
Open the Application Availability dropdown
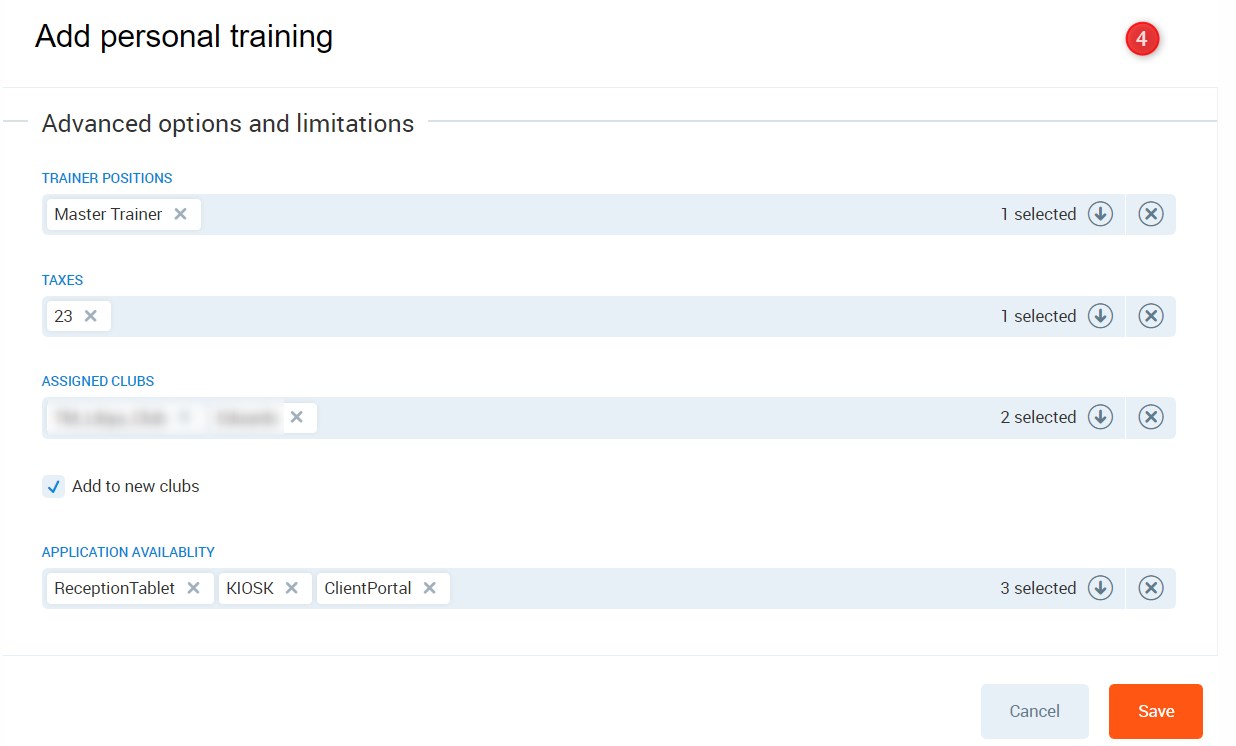(x=1100, y=588)
